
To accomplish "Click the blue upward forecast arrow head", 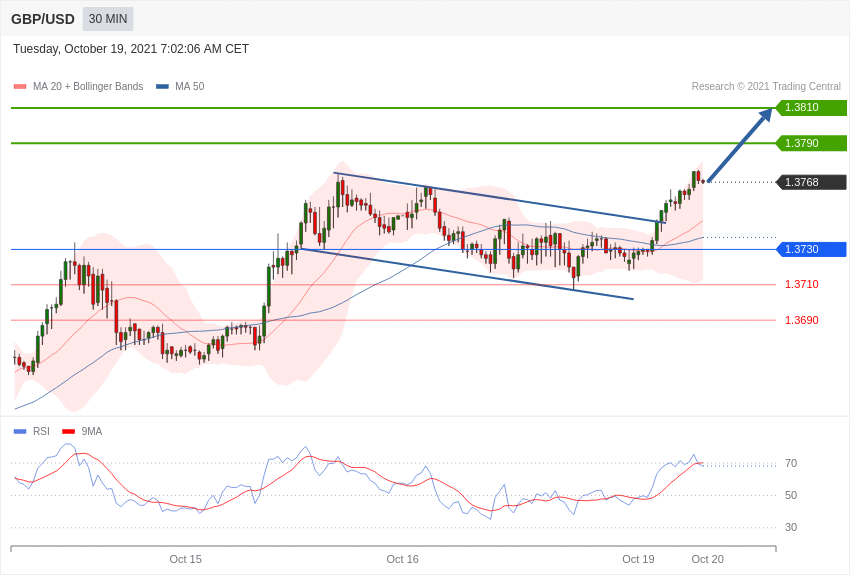I will click(765, 115).
